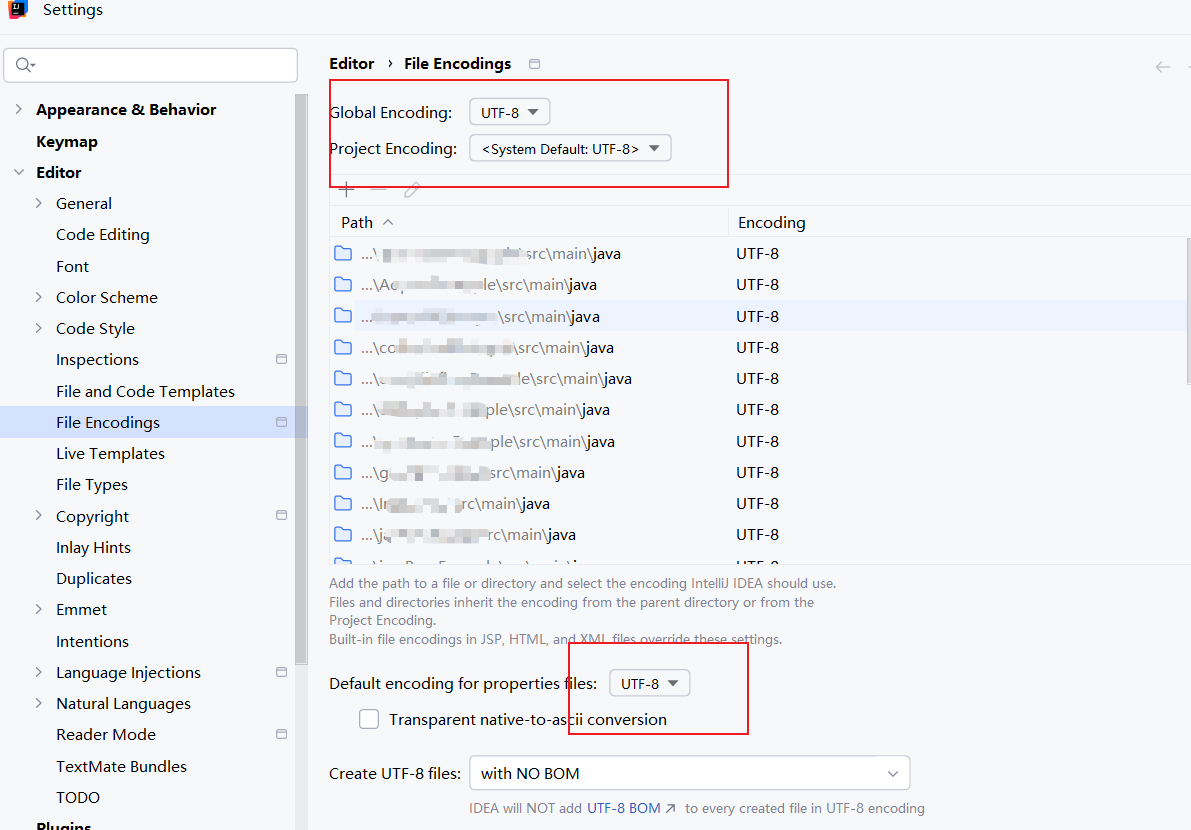Open the Global Encoding dropdown
The image size is (1191, 830).
pos(509,112)
